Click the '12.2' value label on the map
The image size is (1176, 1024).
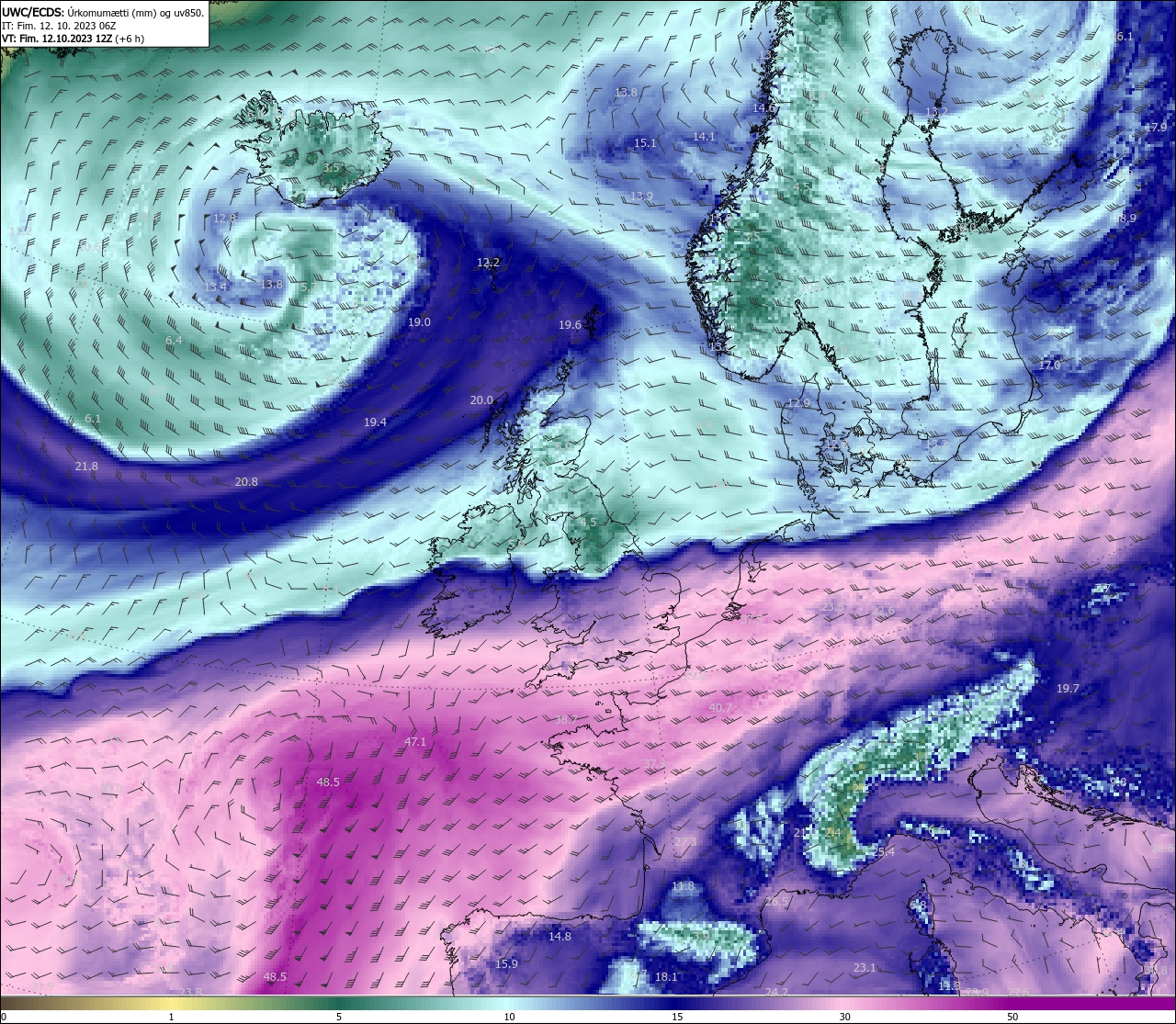[x=488, y=263]
